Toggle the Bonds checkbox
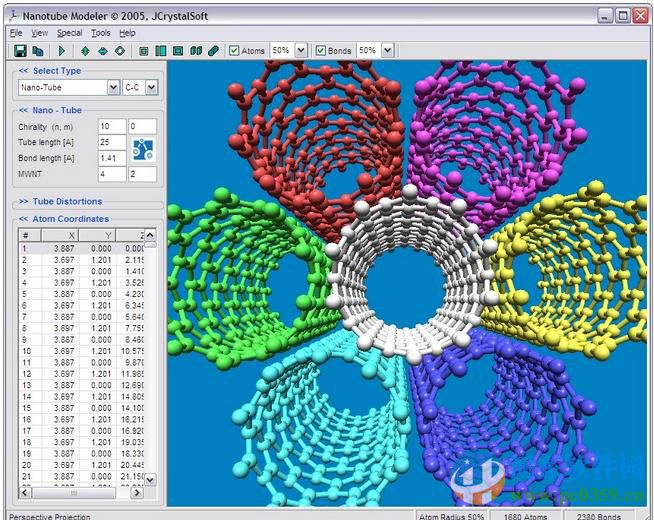This screenshot has width=654, height=520. pyautogui.click(x=320, y=51)
